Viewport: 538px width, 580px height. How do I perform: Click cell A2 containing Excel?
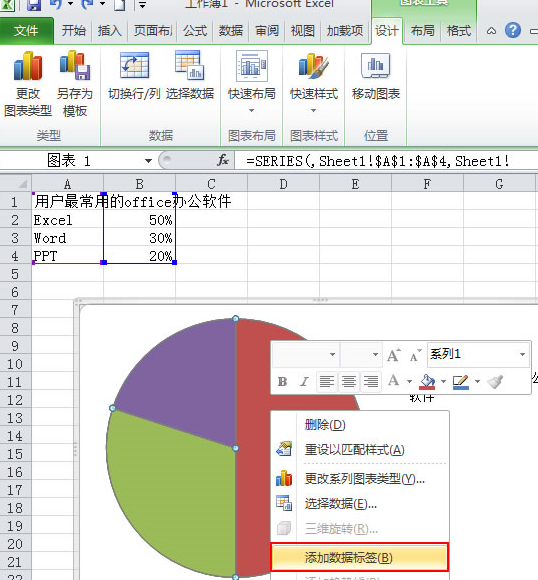point(67,220)
